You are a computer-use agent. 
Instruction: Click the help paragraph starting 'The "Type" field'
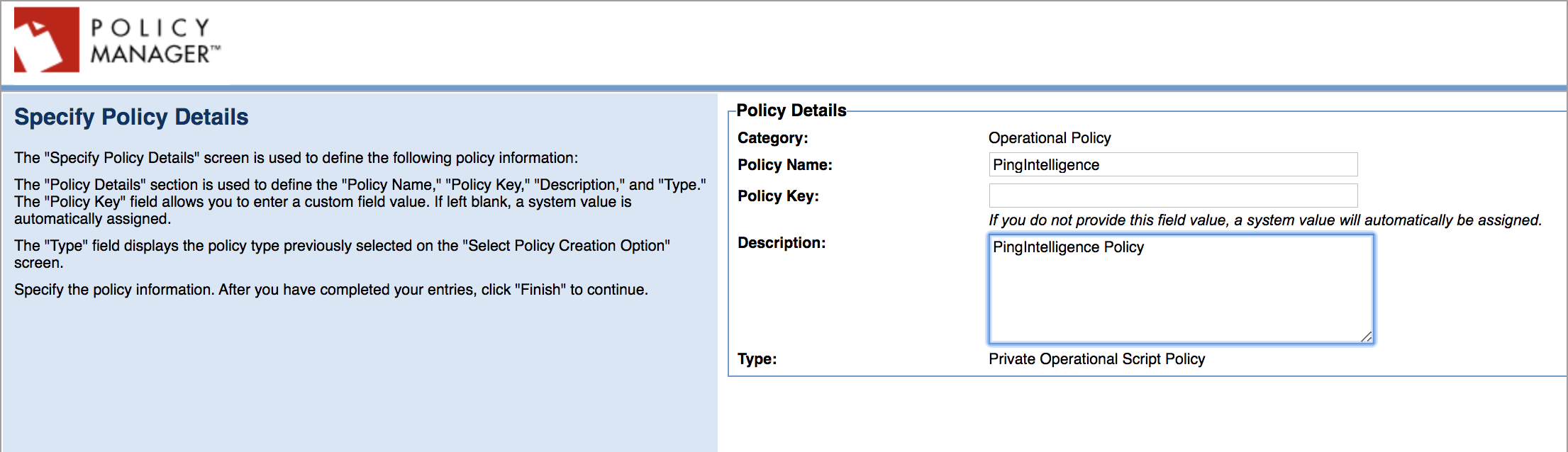[342, 254]
